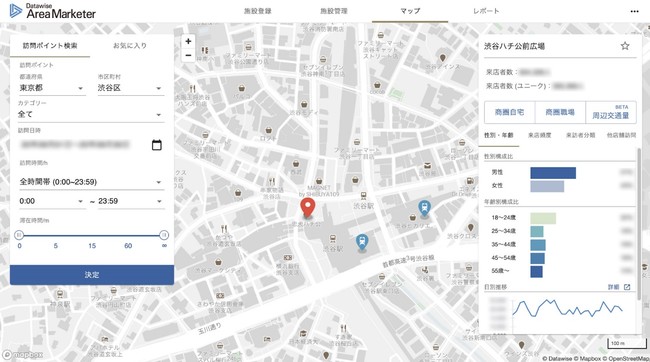650x362 pixels.
Task: Switch to the レポート menu tab
Action: pos(486,11)
